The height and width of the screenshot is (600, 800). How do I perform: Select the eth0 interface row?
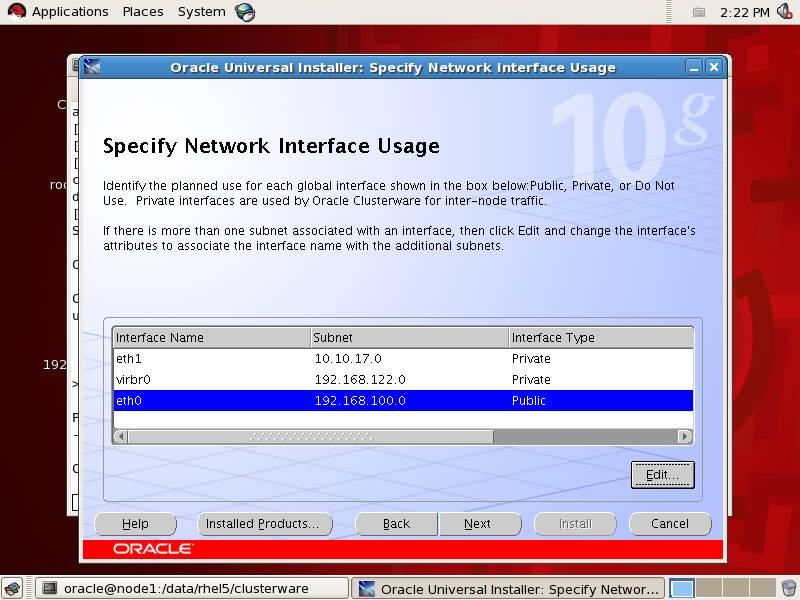point(403,401)
